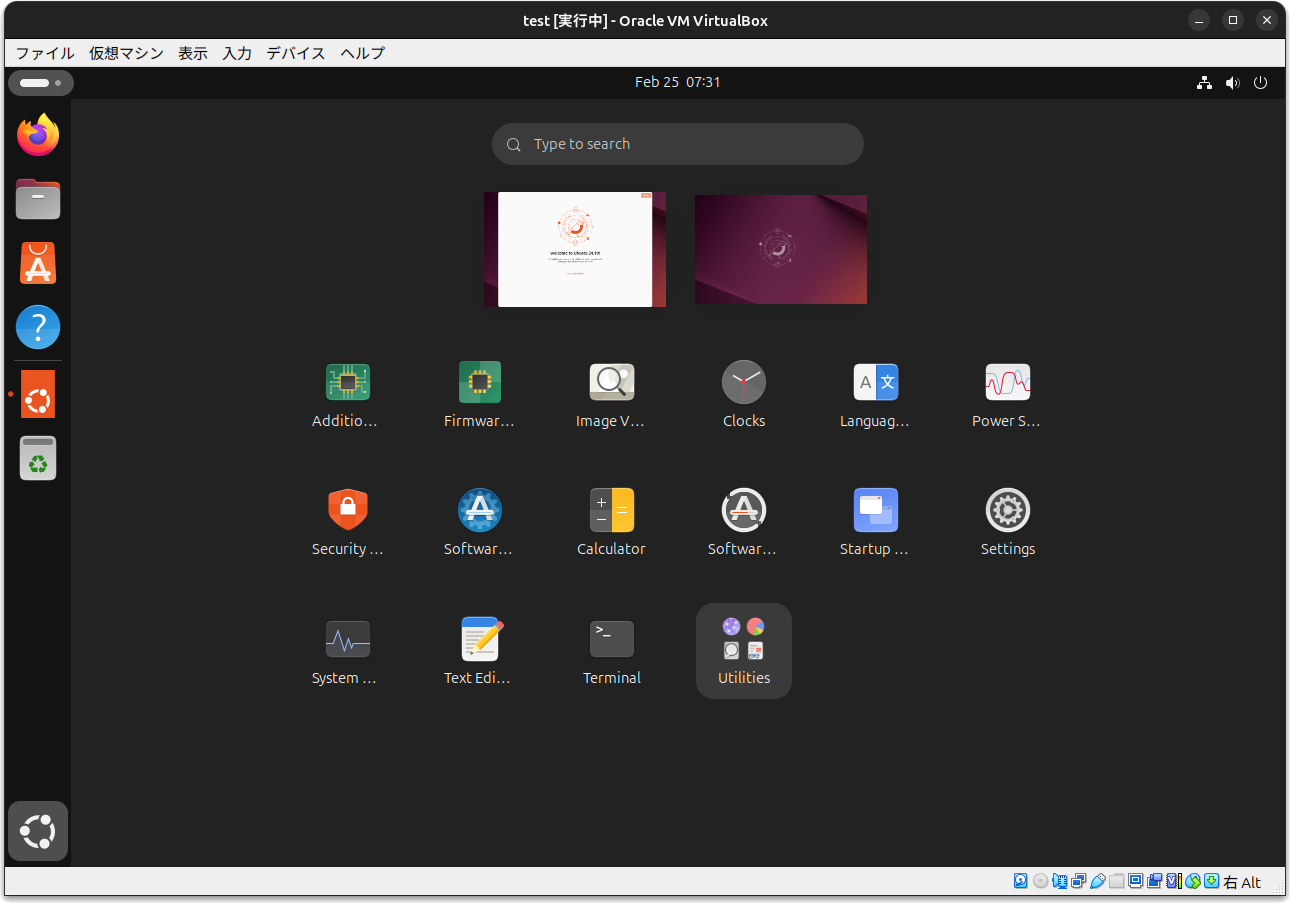Screen dimensions: 1290x903
Task: Open the デバイス menu
Action: (296, 53)
